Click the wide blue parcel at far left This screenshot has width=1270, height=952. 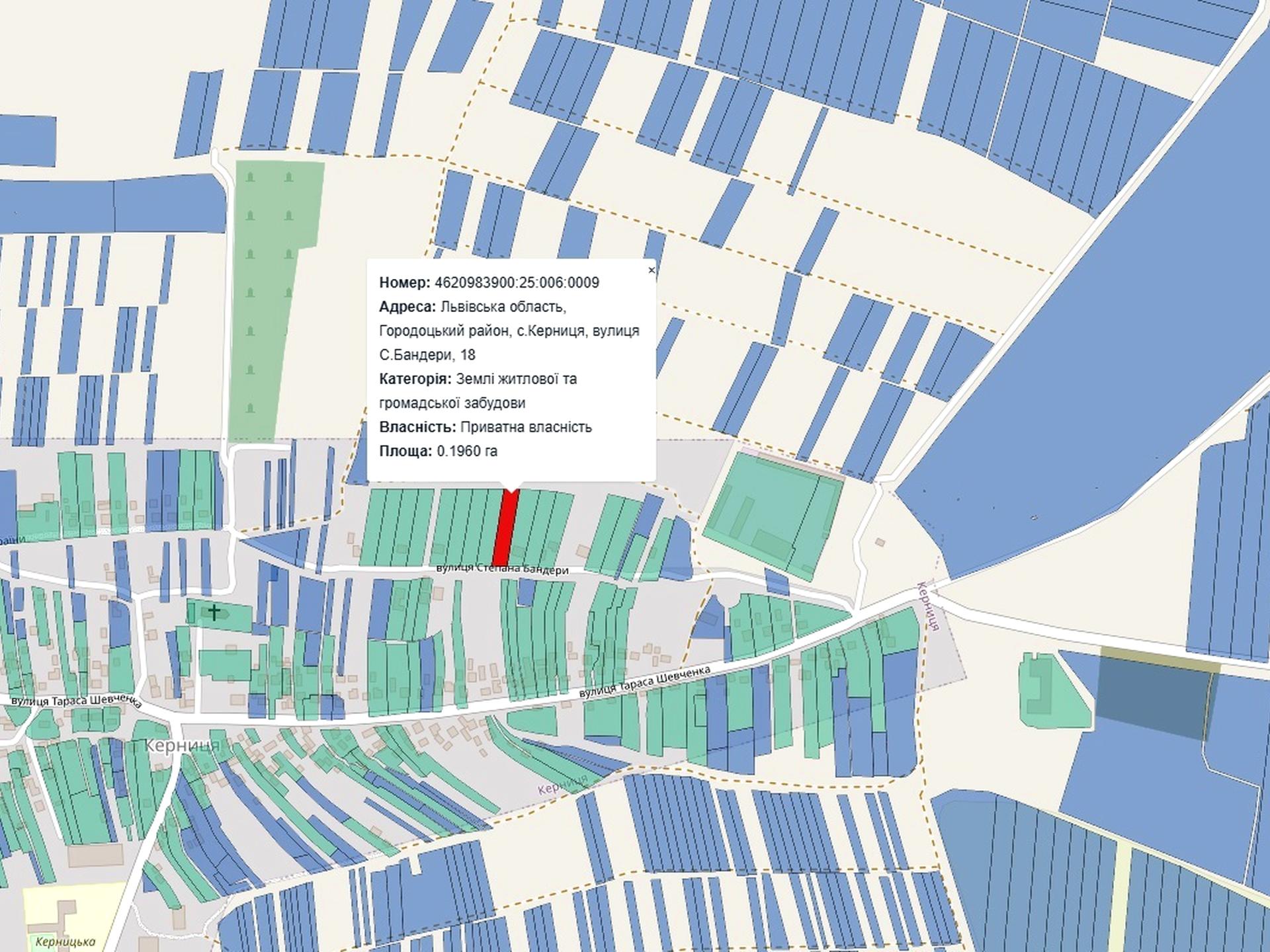pos(56,205)
